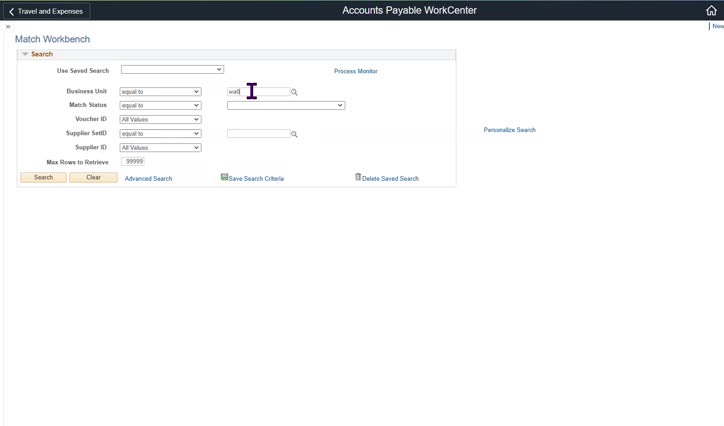The image size is (724, 426).
Task: Open Supplier ID All Values dropdown
Action: pos(160,148)
